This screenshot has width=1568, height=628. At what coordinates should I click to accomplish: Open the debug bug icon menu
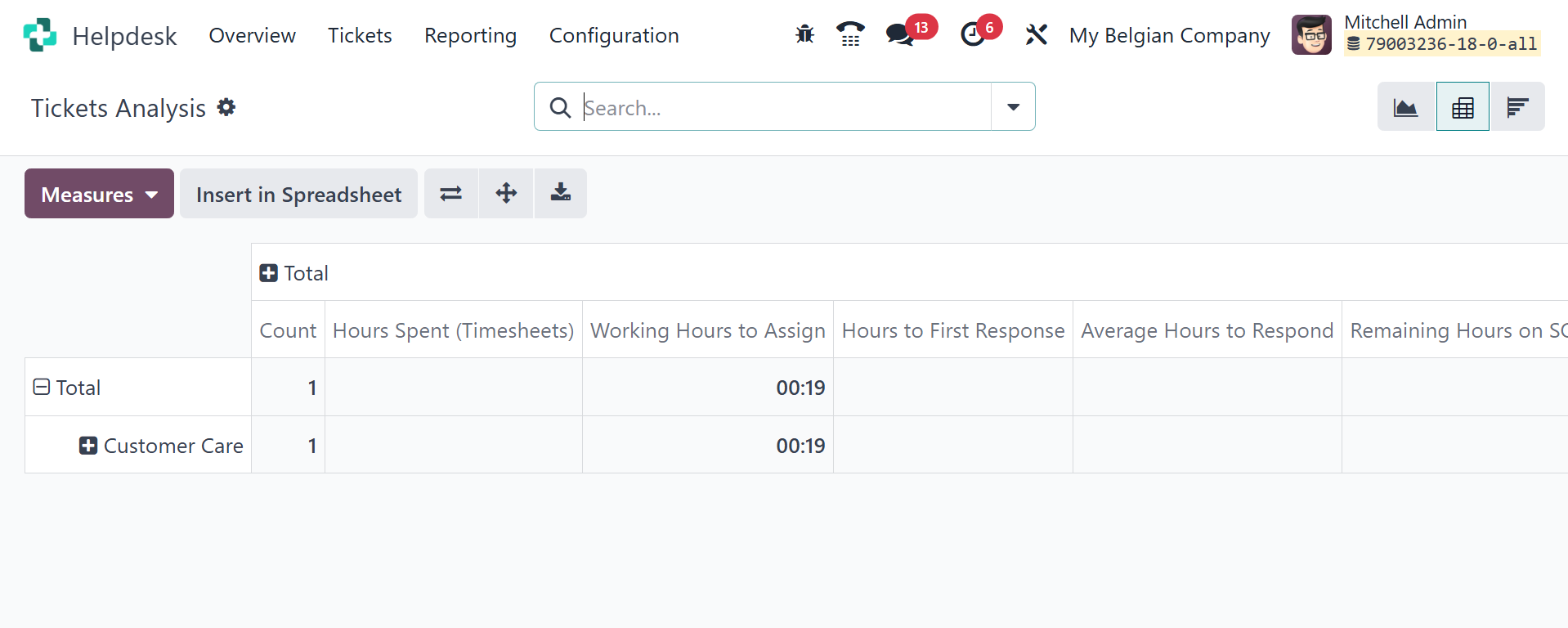[804, 34]
